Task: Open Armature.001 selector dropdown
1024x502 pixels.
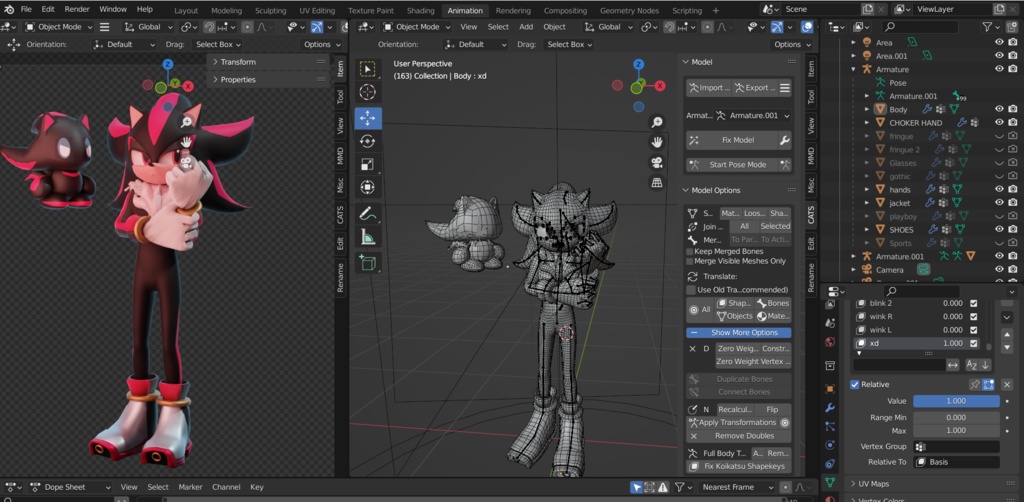Action: pyautogui.click(x=753, y=116)
